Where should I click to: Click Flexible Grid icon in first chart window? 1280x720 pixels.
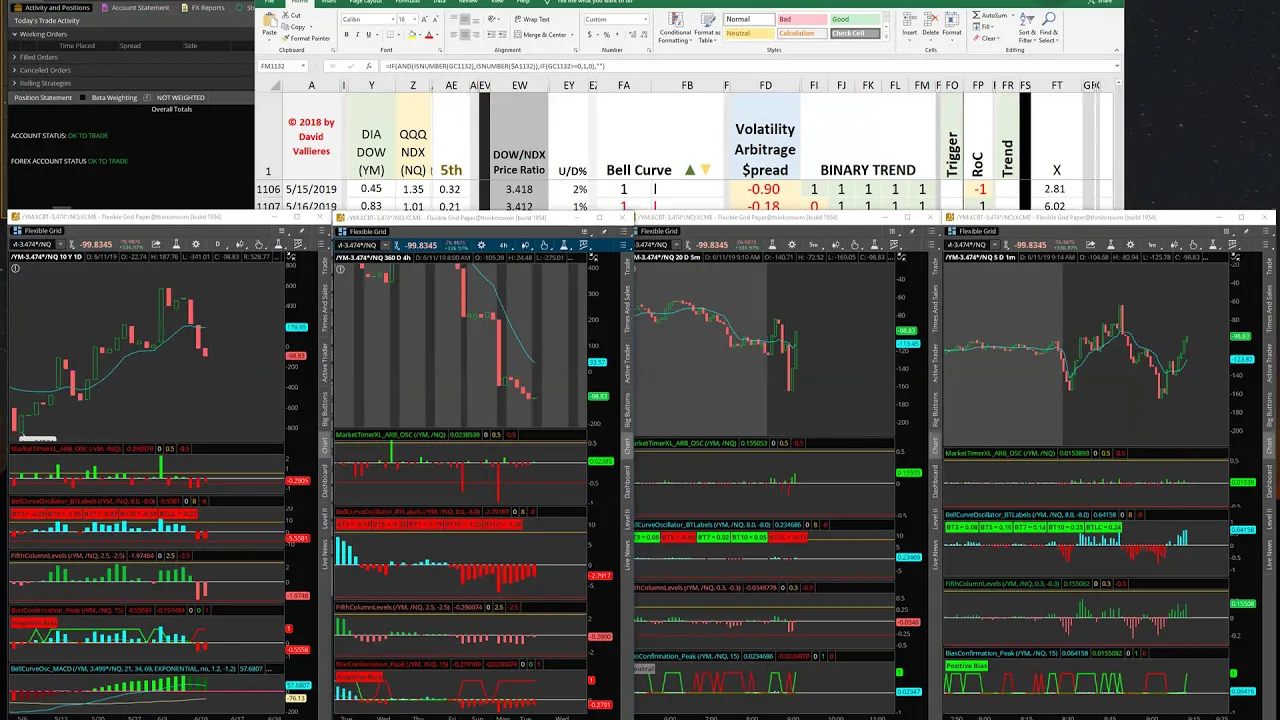[17, 231]
